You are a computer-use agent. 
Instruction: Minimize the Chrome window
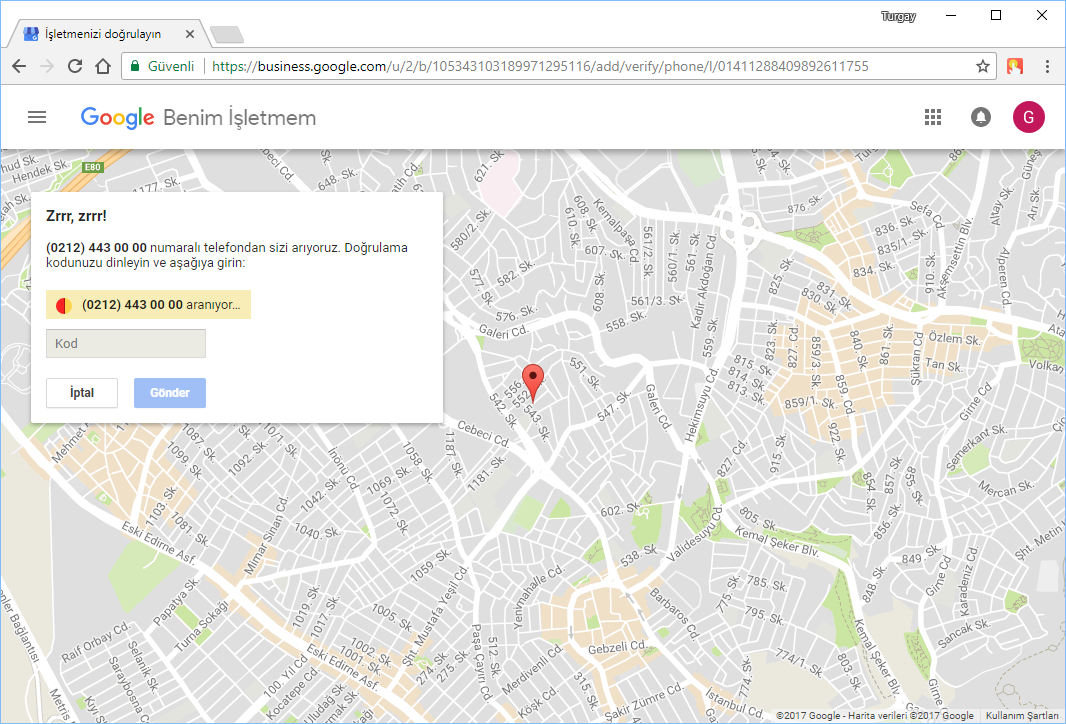click(951, 16)
